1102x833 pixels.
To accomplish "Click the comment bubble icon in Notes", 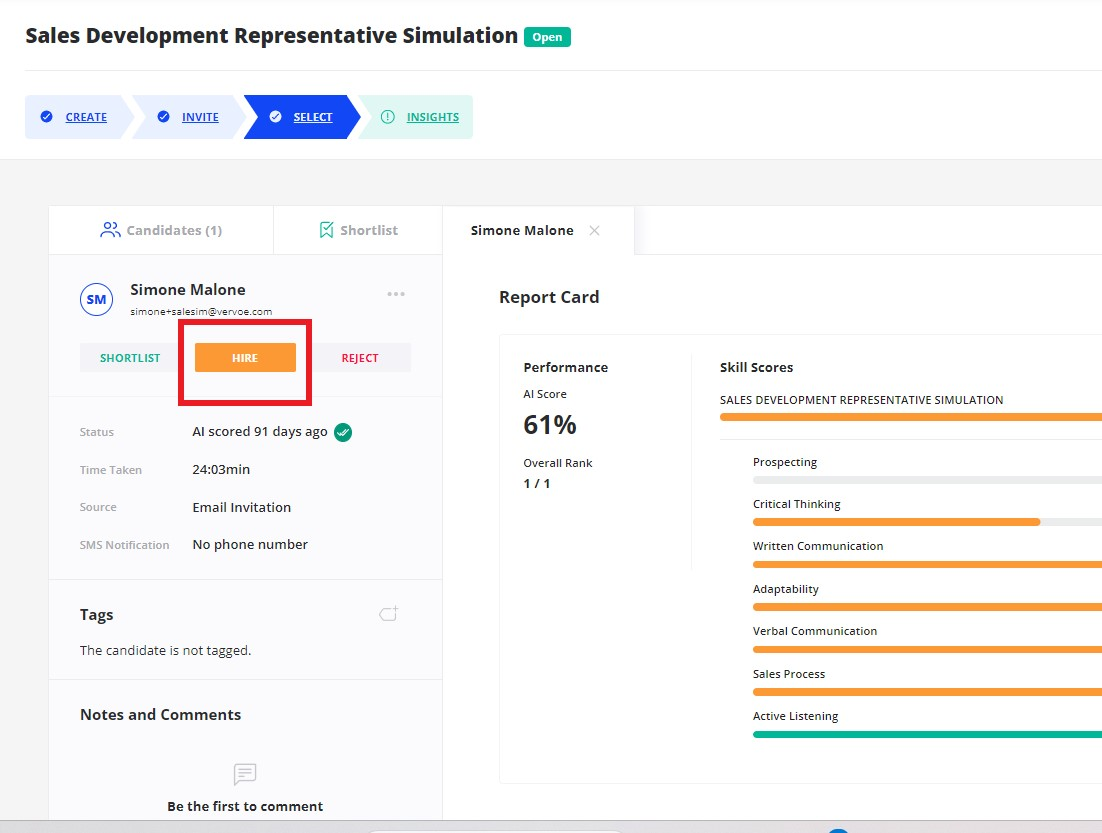I will tap(245, 774).
